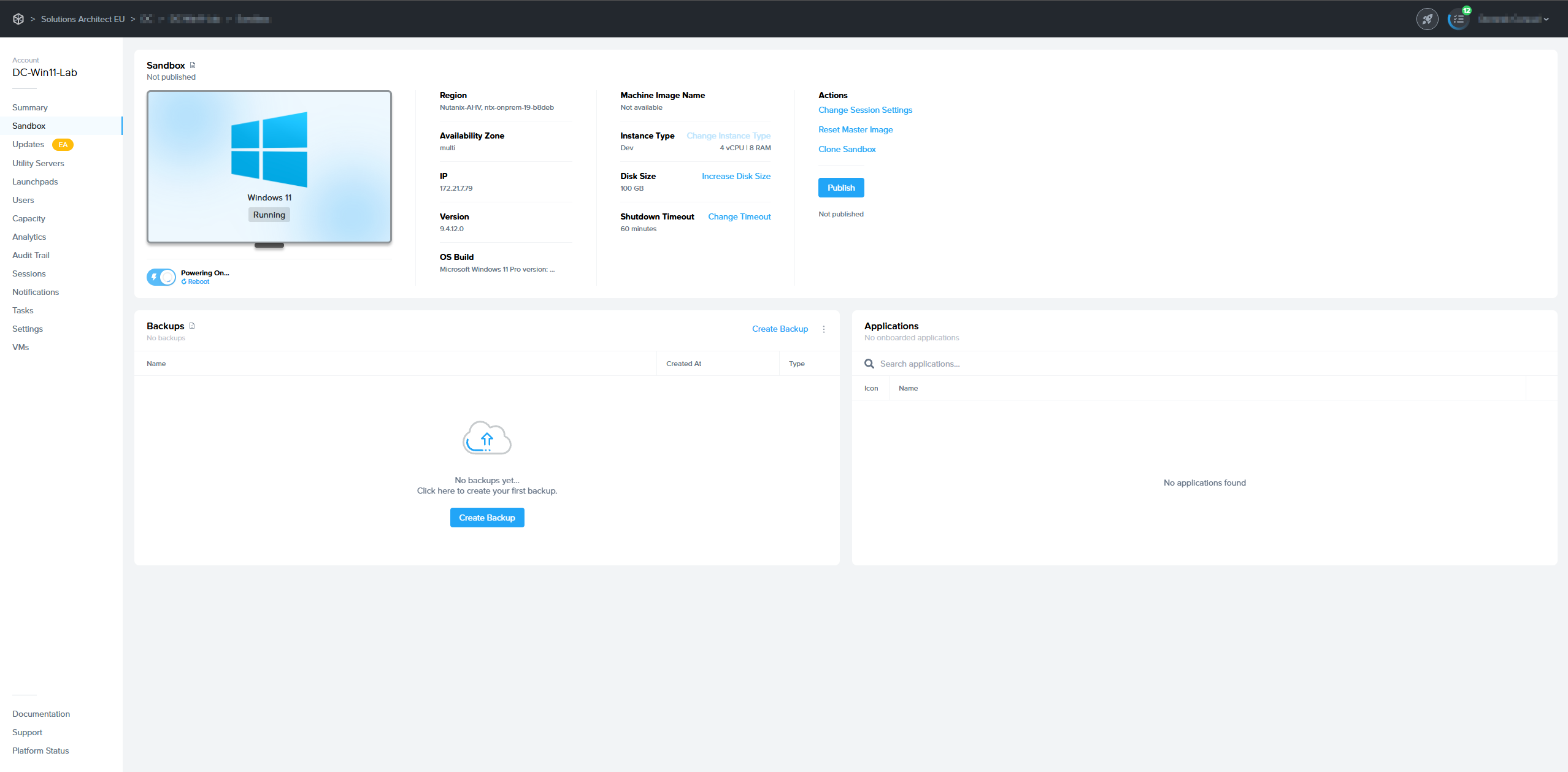Click the cloud upload backup icon
The height and width of the screenshot is (772, 1568).
[486, 438]
